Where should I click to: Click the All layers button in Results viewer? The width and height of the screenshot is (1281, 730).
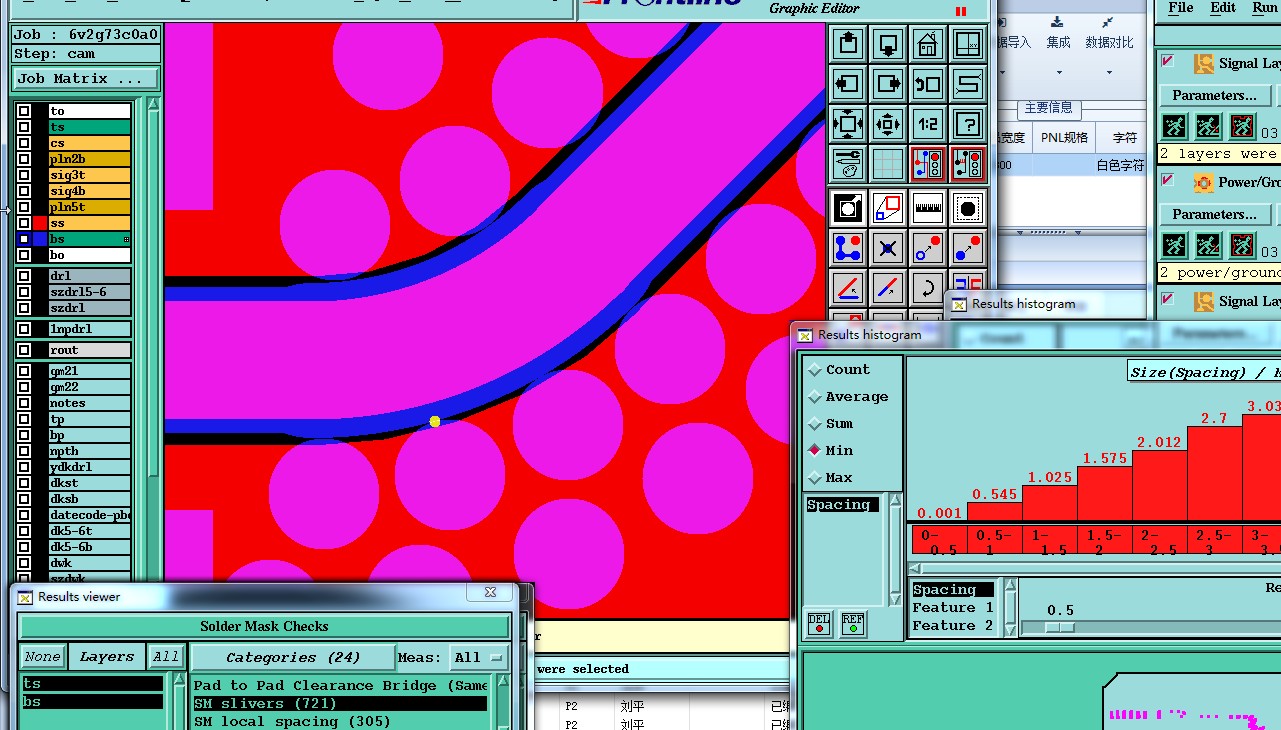166,657
